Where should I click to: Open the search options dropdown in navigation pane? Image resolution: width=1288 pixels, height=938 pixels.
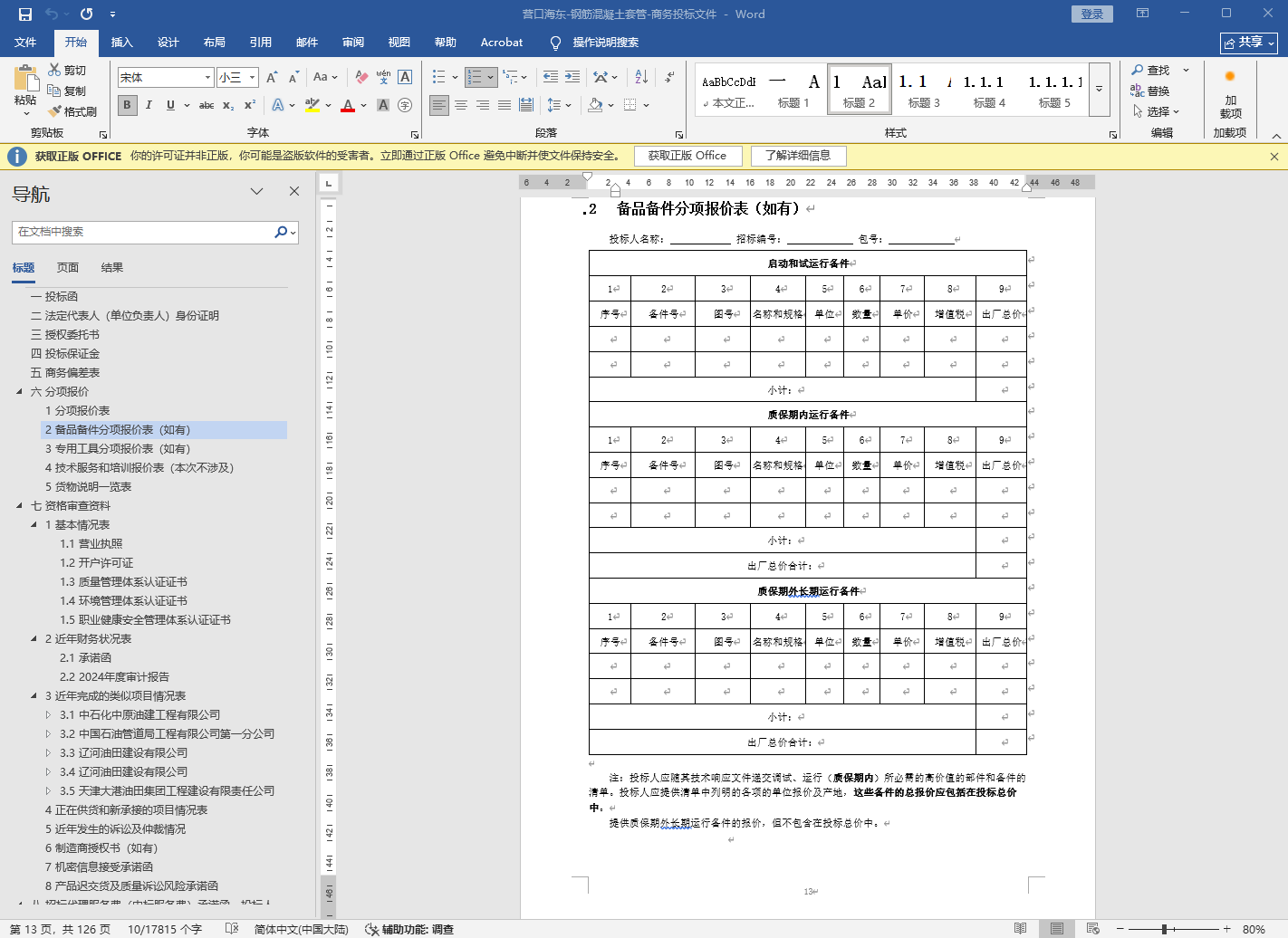pyautogui.click(x=293, y=232)
